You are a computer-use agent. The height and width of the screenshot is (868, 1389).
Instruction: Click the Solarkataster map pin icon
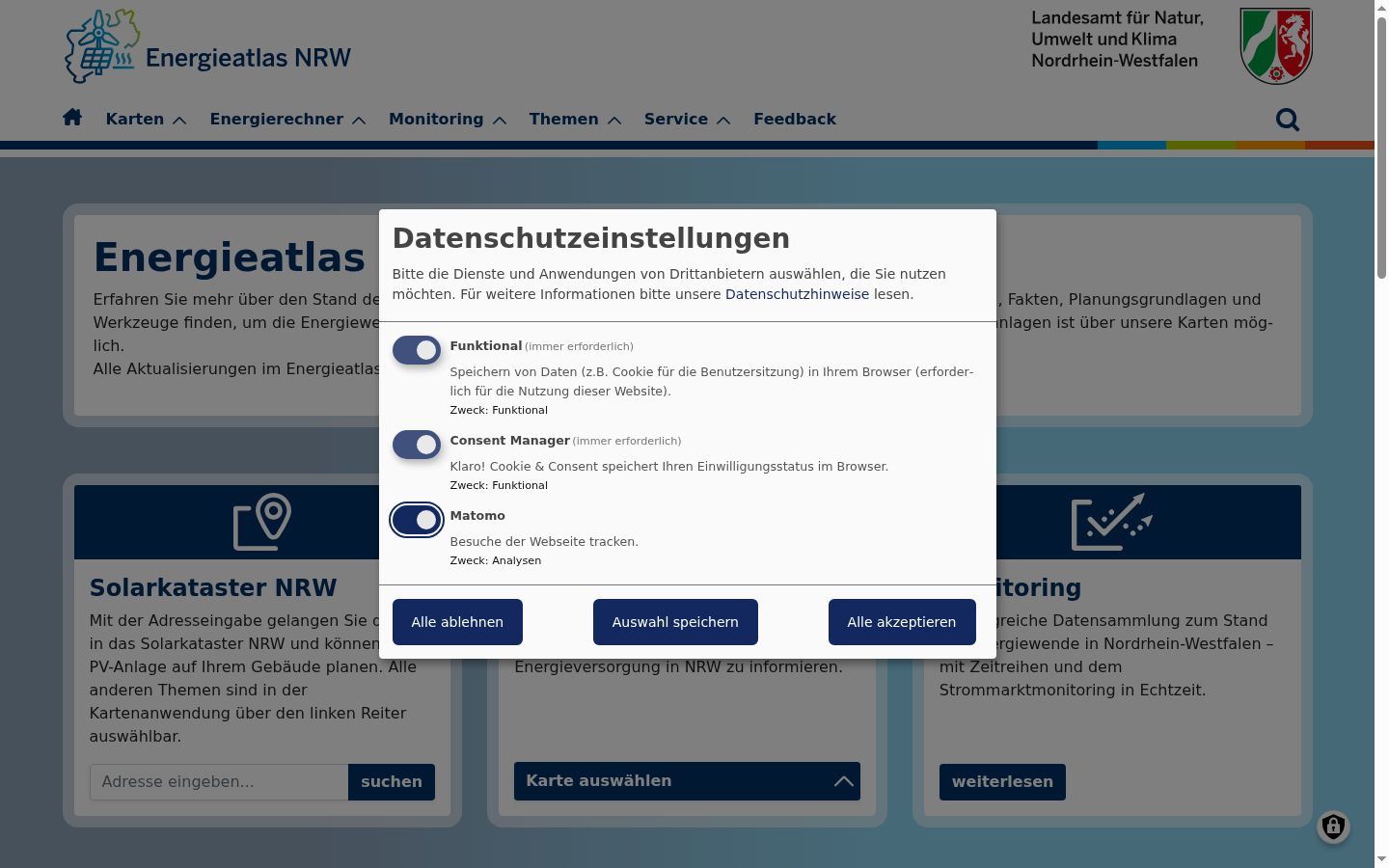click(262, 522)
